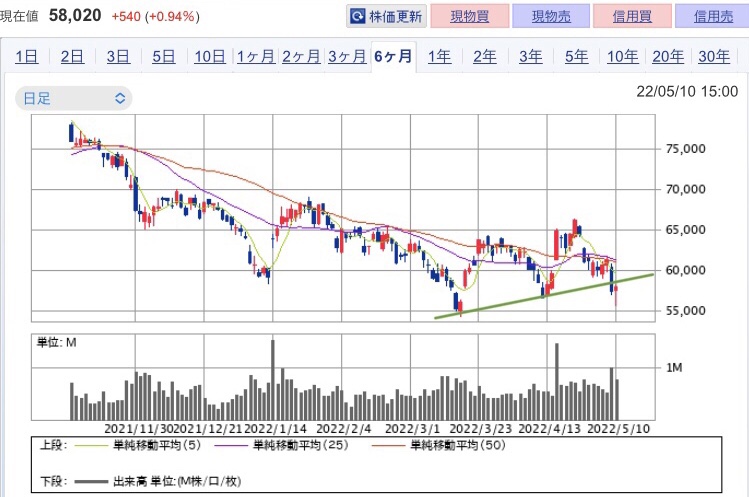The image size is (749, 497).
Task: Click the 現物買 button
Action: point(470,16)
